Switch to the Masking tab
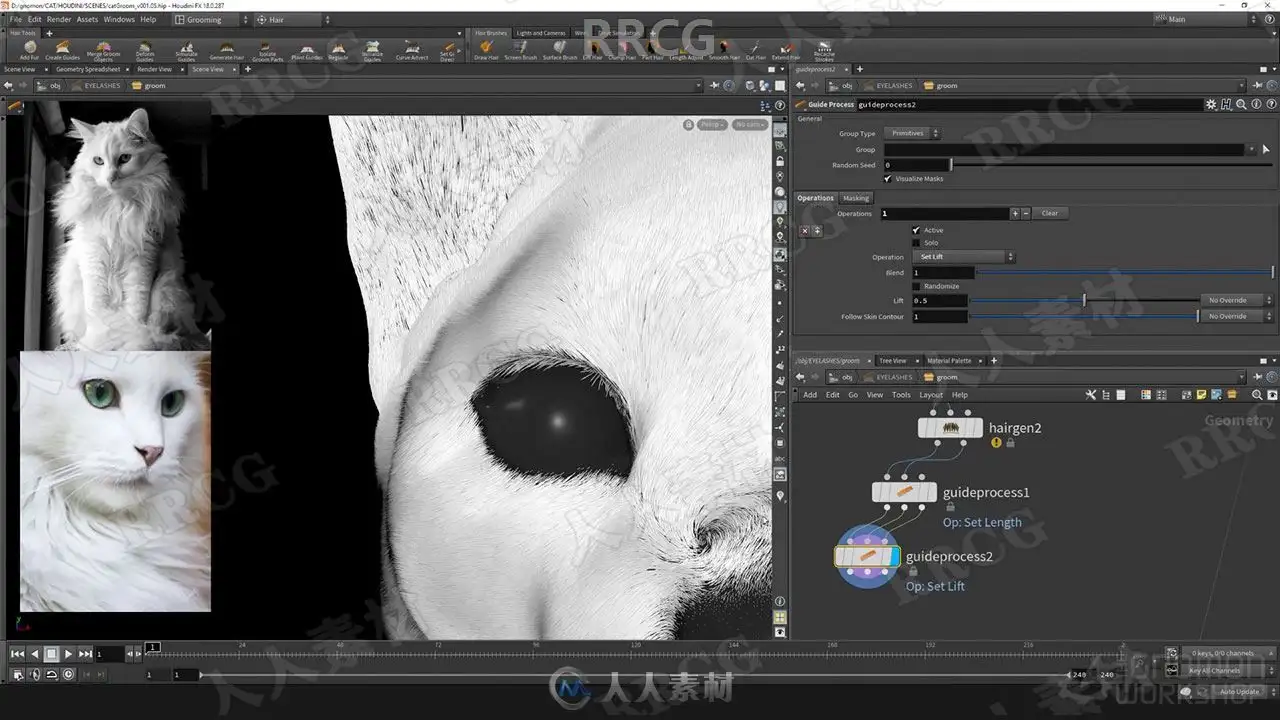 pos(856,198)
